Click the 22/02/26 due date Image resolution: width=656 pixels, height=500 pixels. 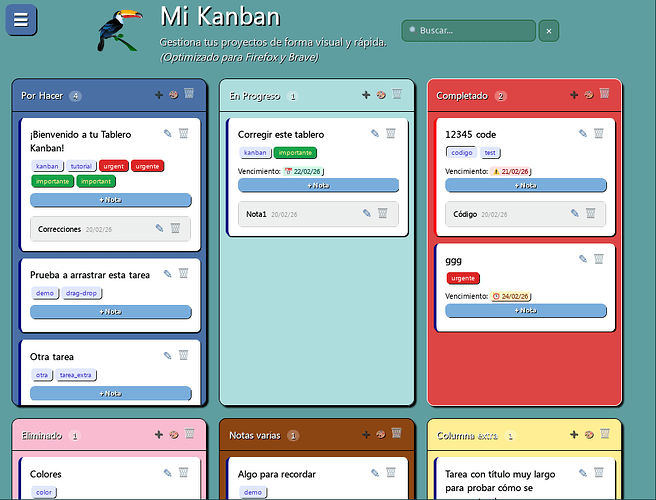click(306, 171)
